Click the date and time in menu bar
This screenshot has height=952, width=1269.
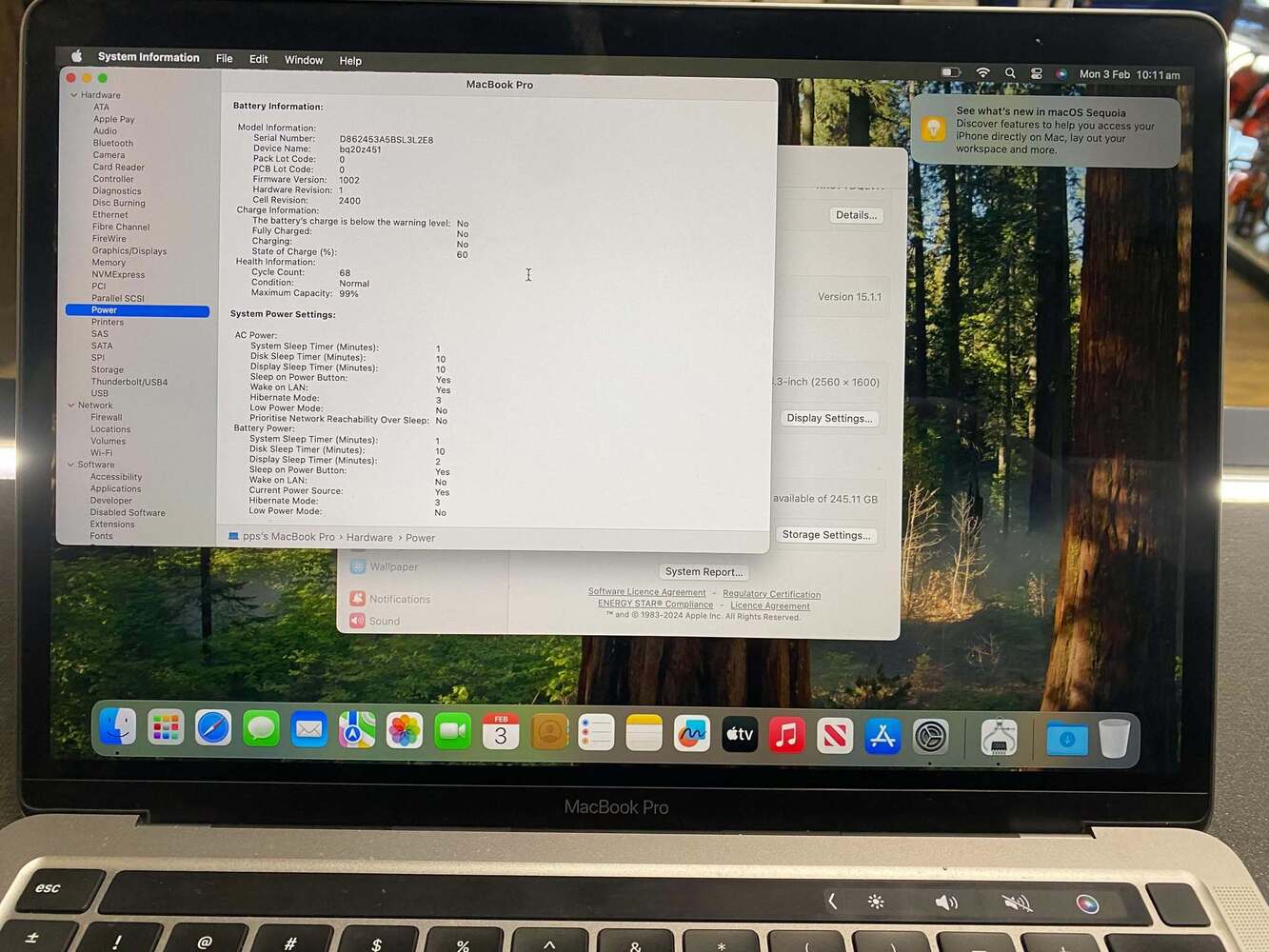click(1129, 74)
